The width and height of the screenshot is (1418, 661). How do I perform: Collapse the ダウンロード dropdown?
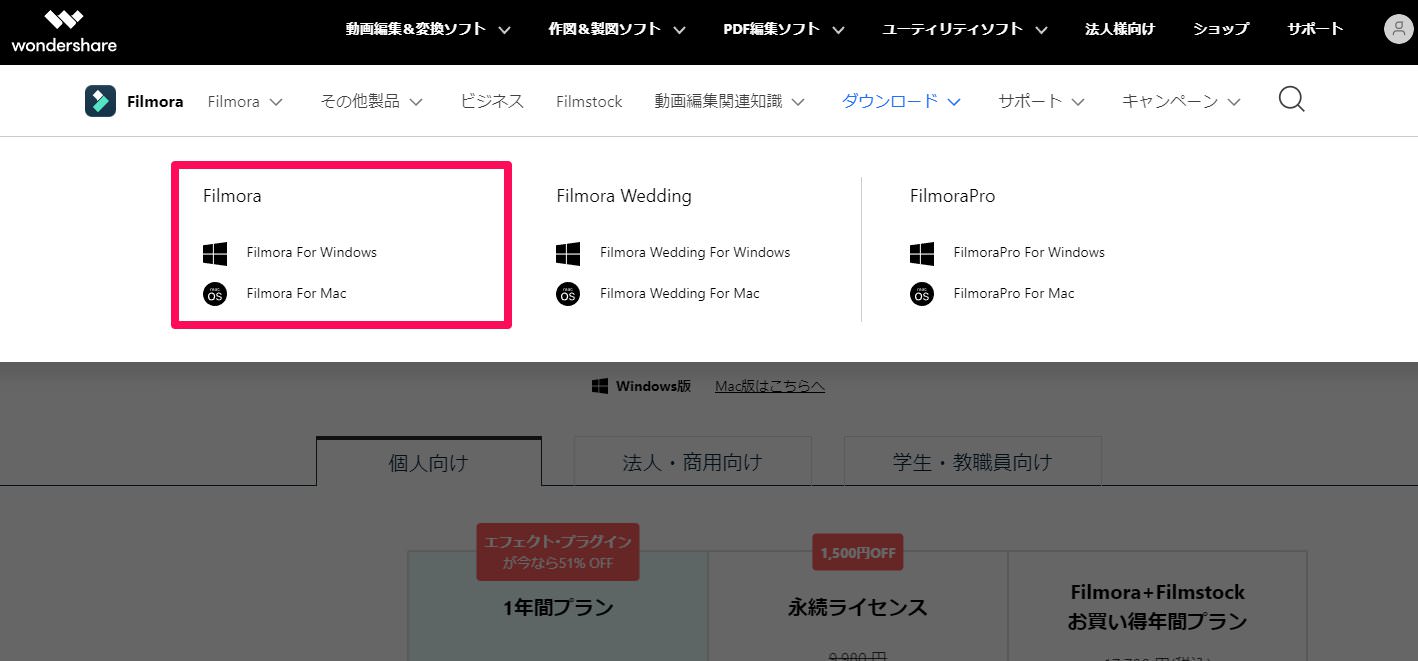(901, 101)
